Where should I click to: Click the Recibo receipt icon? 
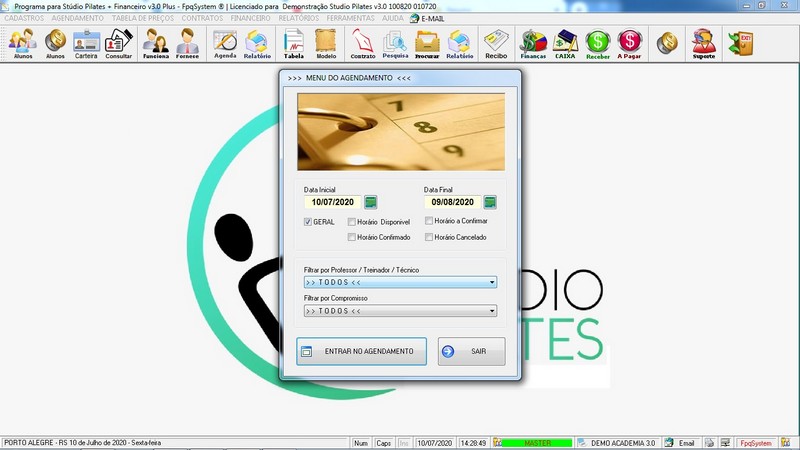pyautogui.click(x=496, y=44)
